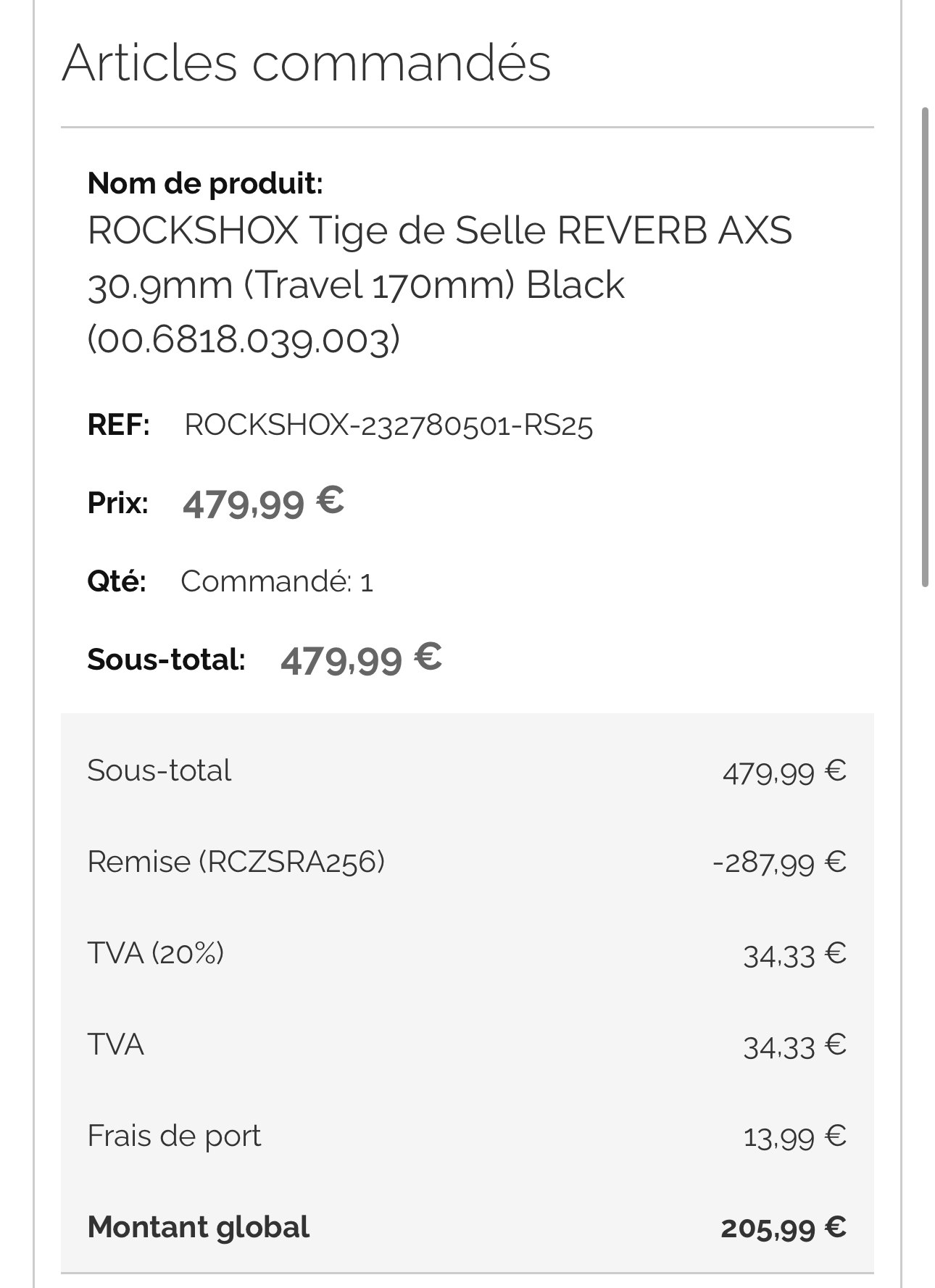
Task: Click the 34,33 € amount beside TVA (20%)
Action: coord(794,955)
